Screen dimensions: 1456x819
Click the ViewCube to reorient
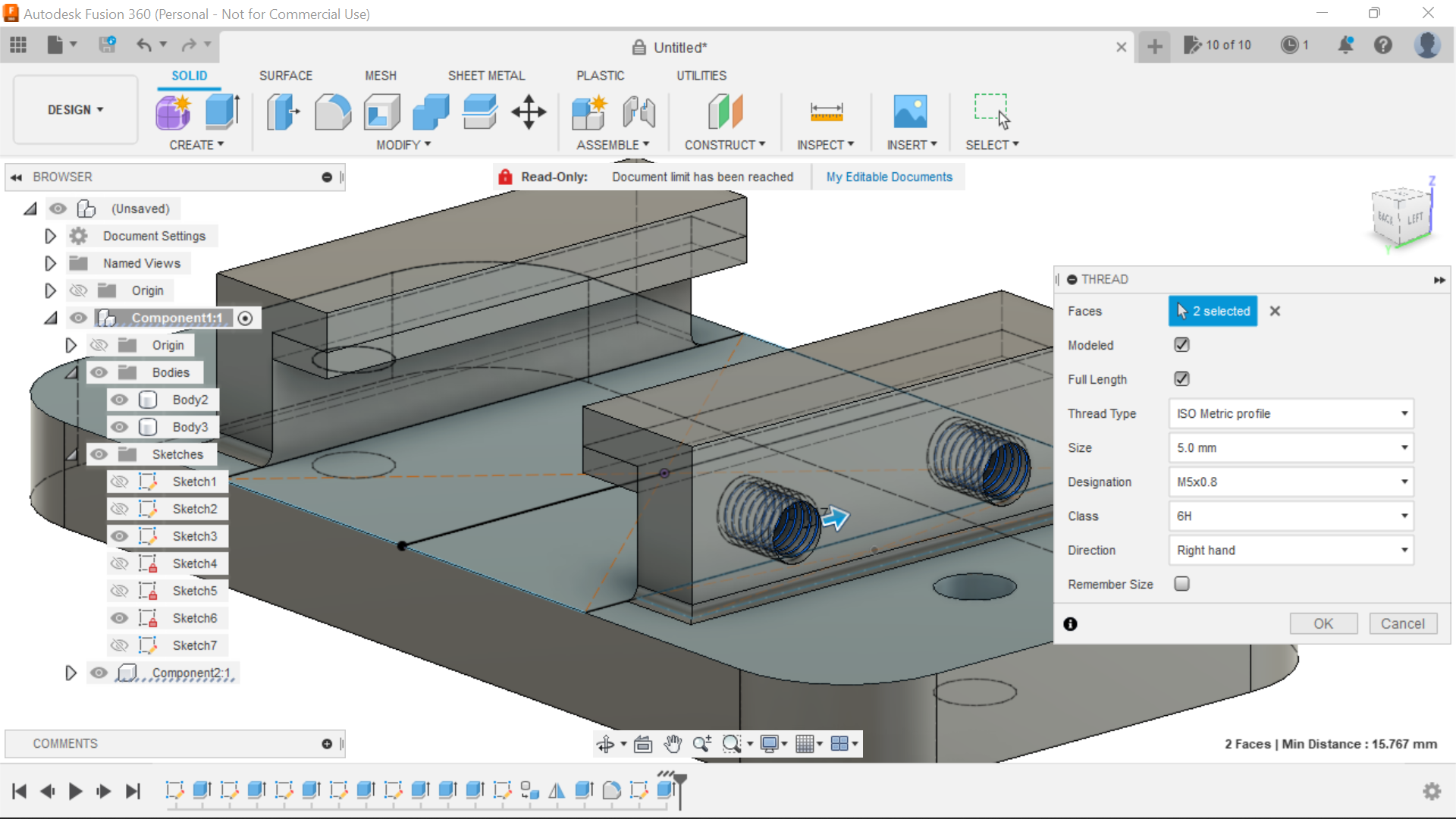coord(1400,218)
